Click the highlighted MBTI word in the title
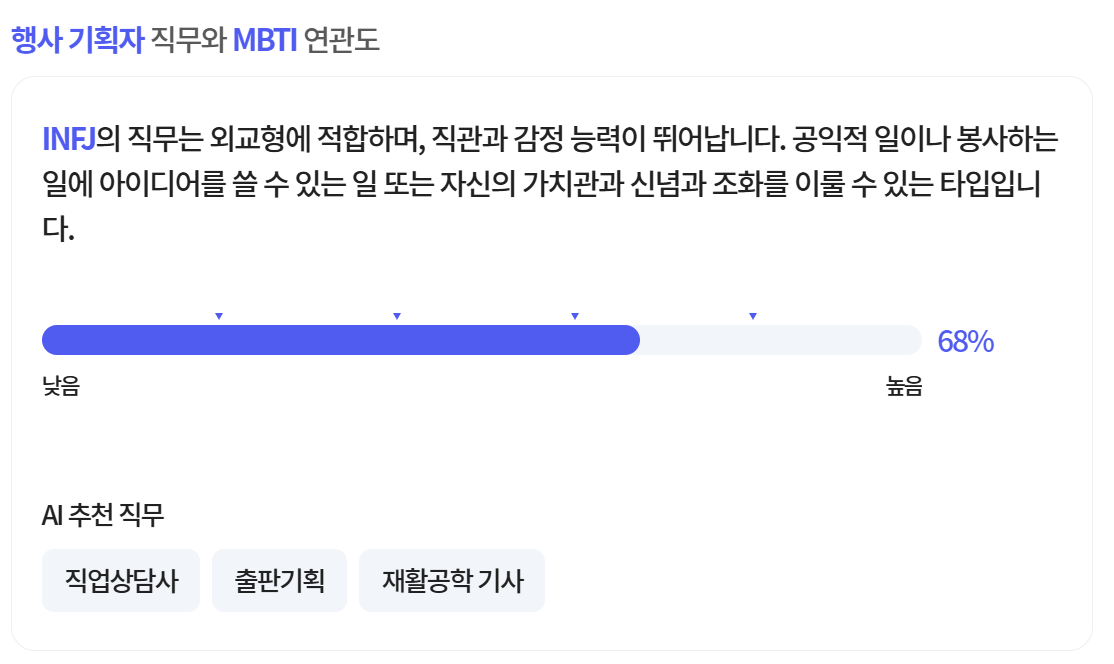The image size is (1114, 664). [265, 40]
